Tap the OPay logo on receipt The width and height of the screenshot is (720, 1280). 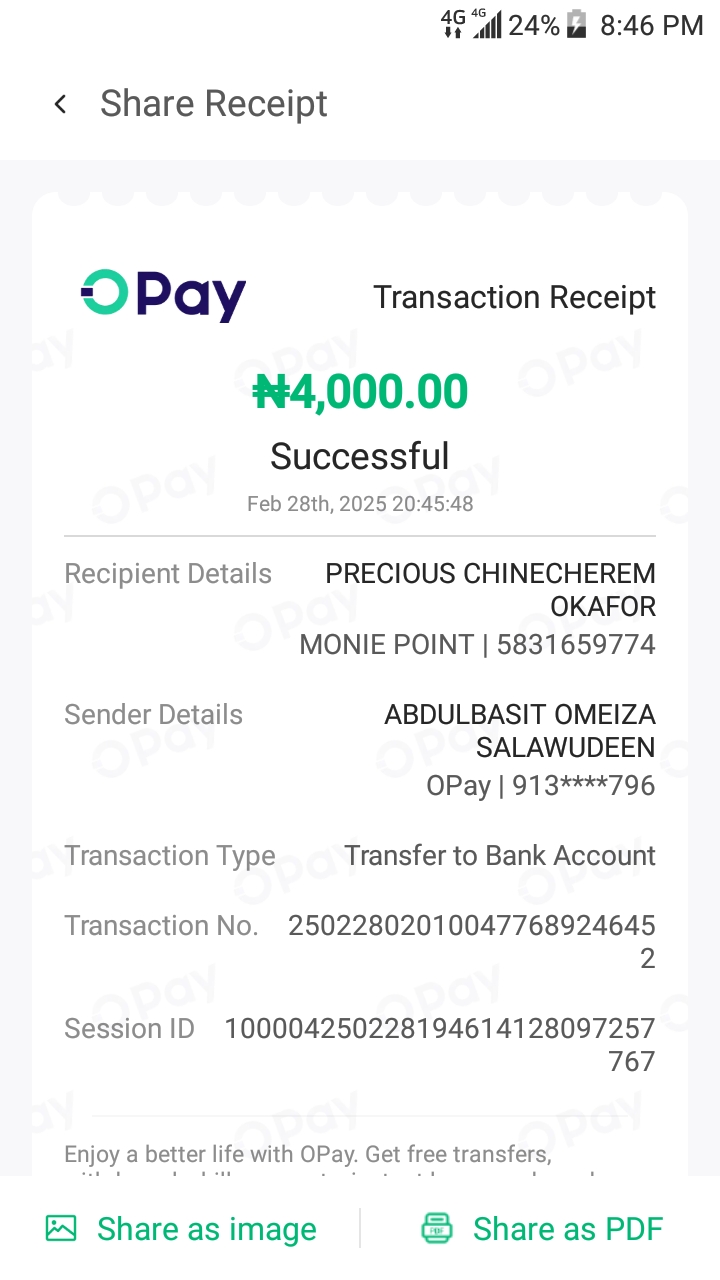click(163, 296)
